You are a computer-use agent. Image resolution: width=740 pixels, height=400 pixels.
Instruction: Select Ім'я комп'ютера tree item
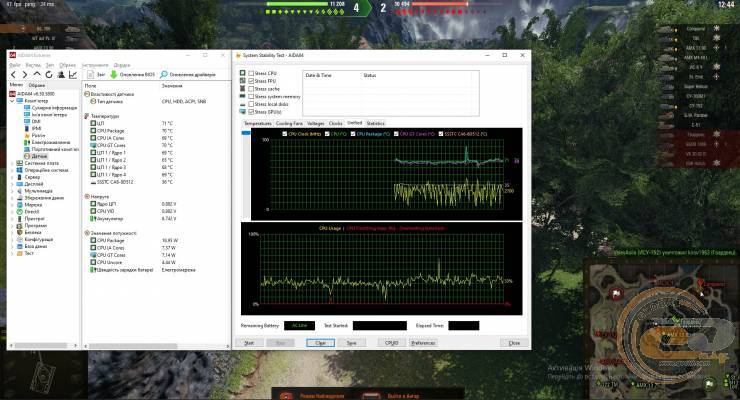pyautogui.click(x=45, y=115)
